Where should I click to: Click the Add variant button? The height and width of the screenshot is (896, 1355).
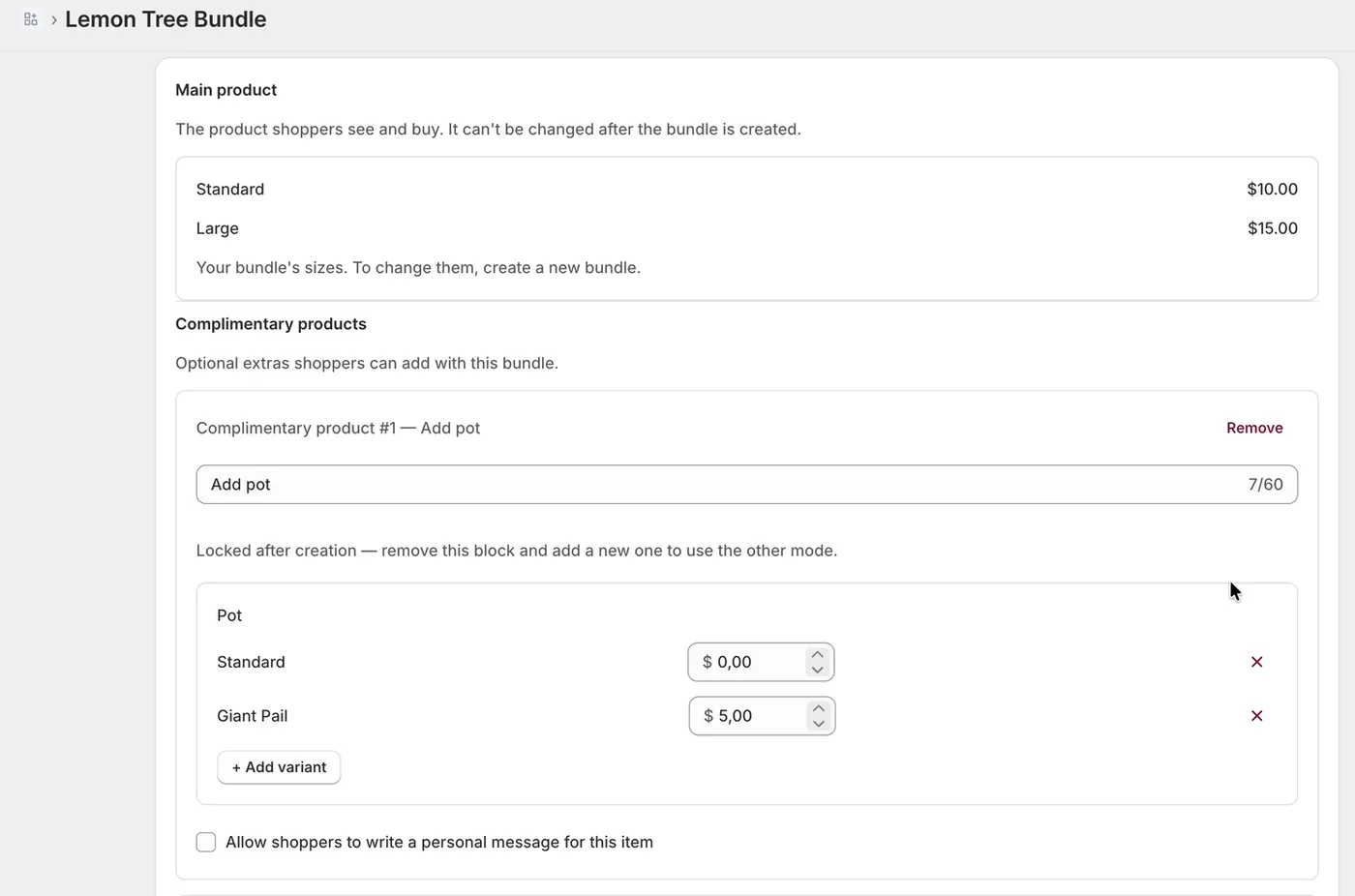[279, 767]
